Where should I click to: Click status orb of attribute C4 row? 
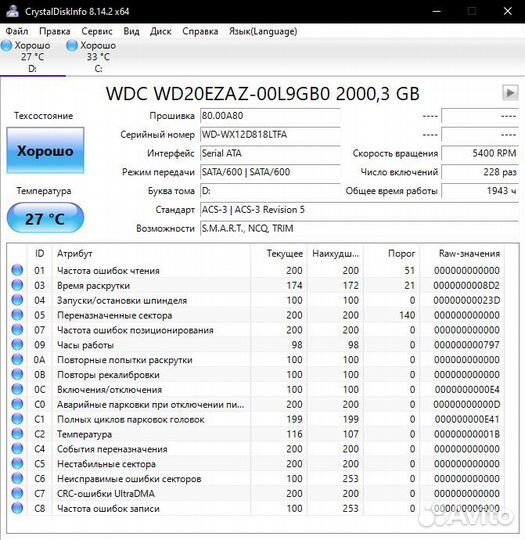click(x=17, y=448)
